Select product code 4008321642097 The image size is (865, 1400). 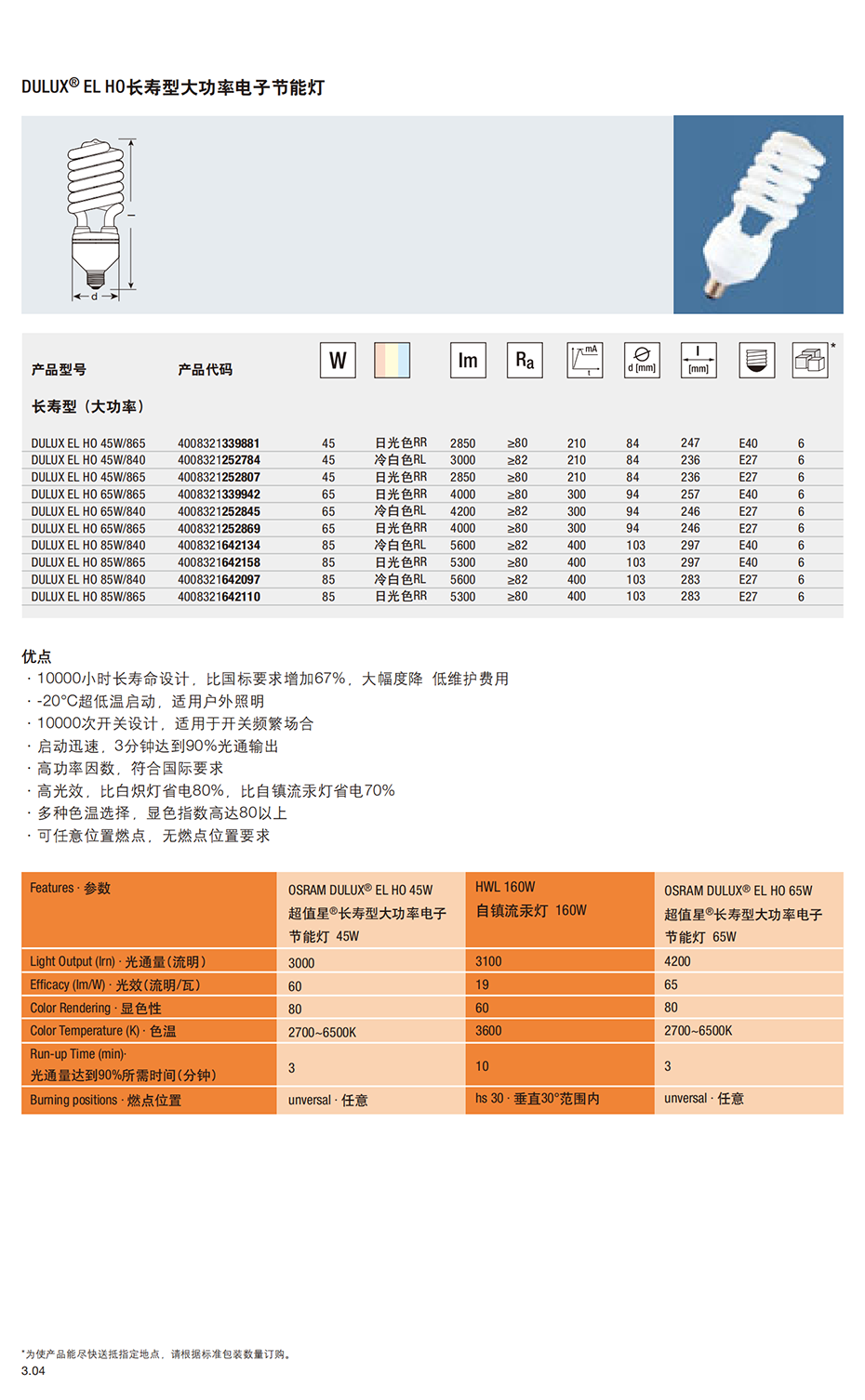219,579
